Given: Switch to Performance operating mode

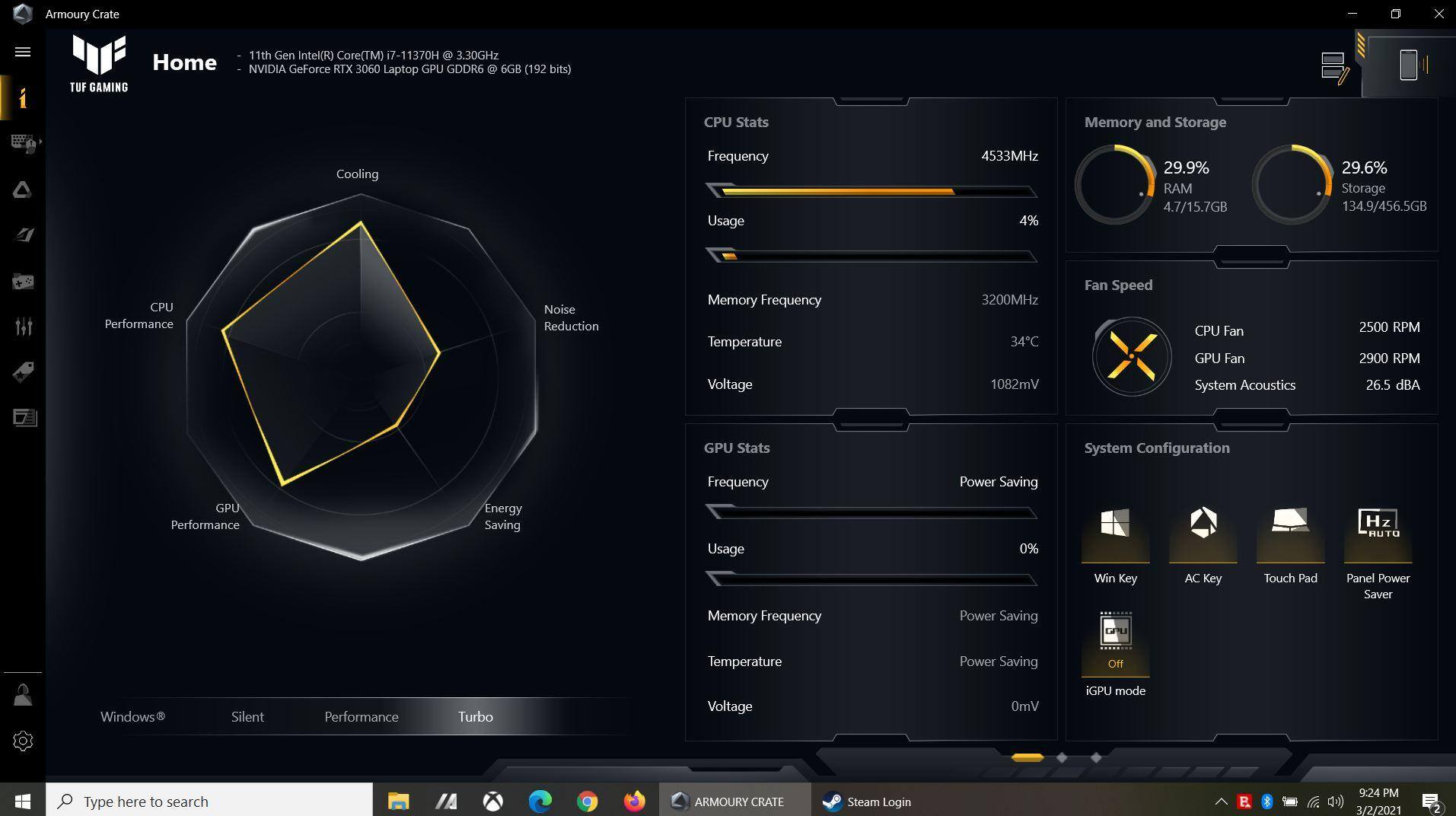Looking at the screenshot, I should click(362, 717).
